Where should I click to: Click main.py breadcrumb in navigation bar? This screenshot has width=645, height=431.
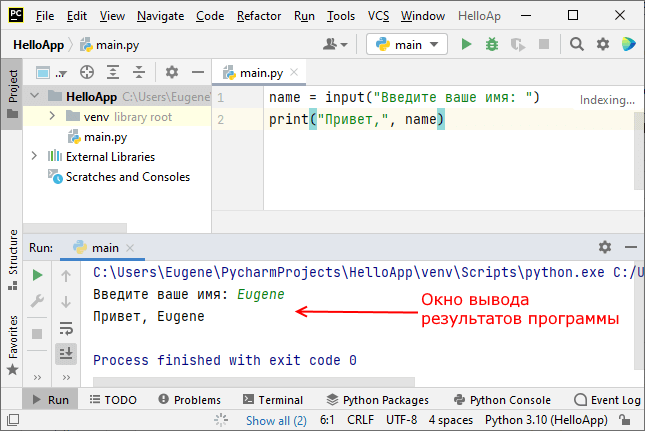[109, 44]
